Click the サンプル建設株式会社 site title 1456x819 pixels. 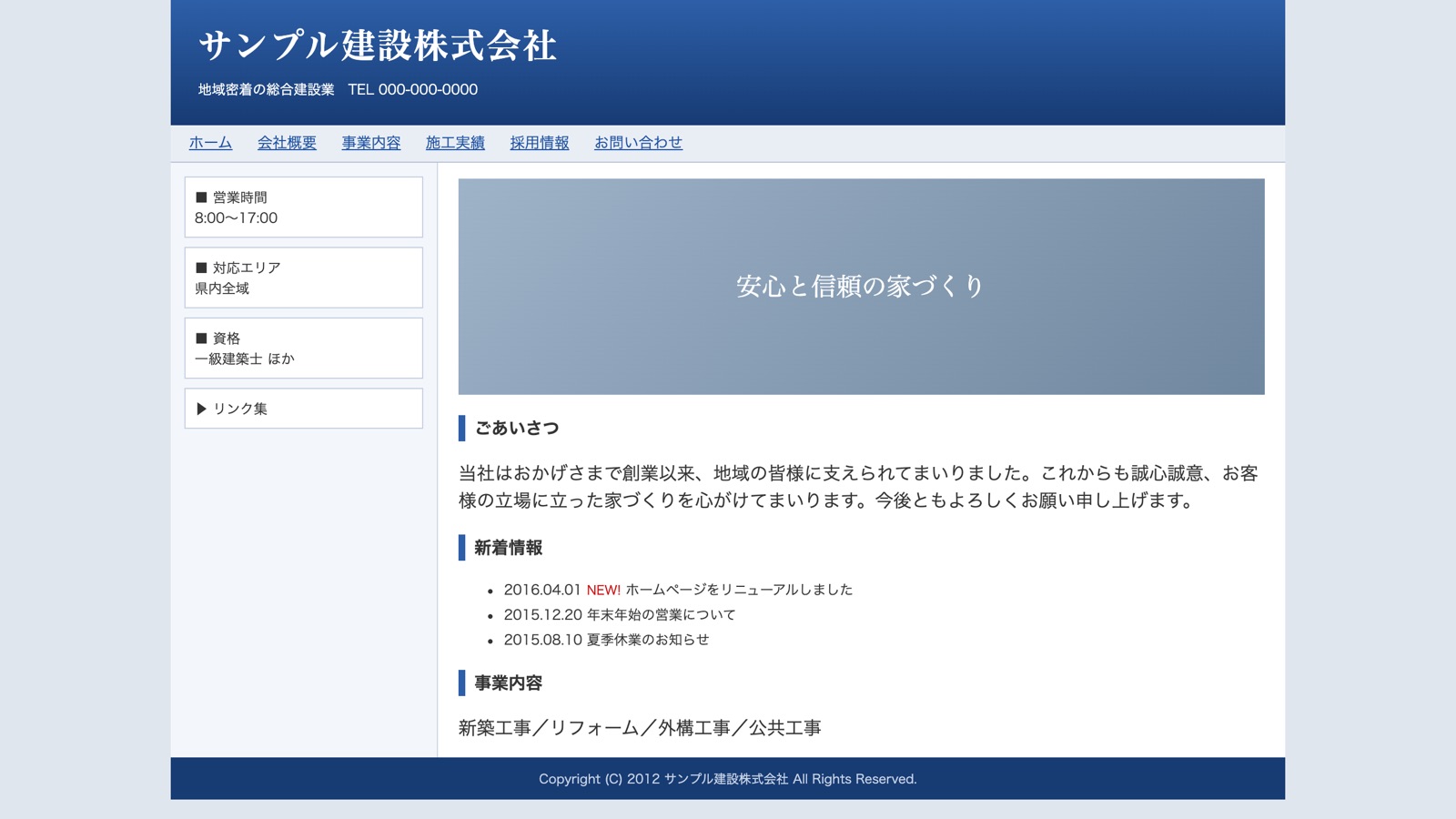(x=377, y=45)
